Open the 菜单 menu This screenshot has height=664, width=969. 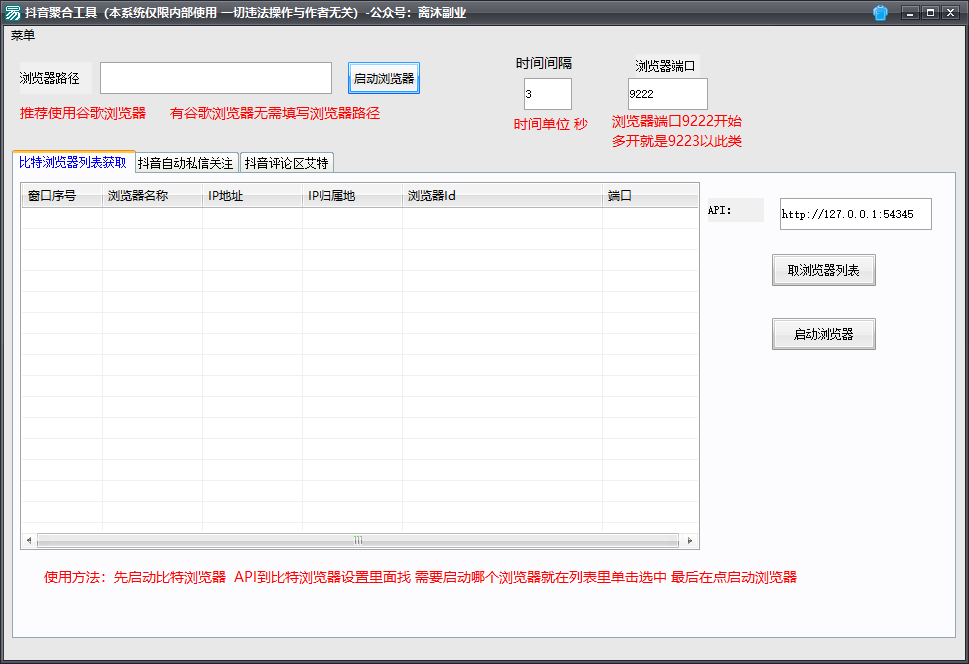22,35
